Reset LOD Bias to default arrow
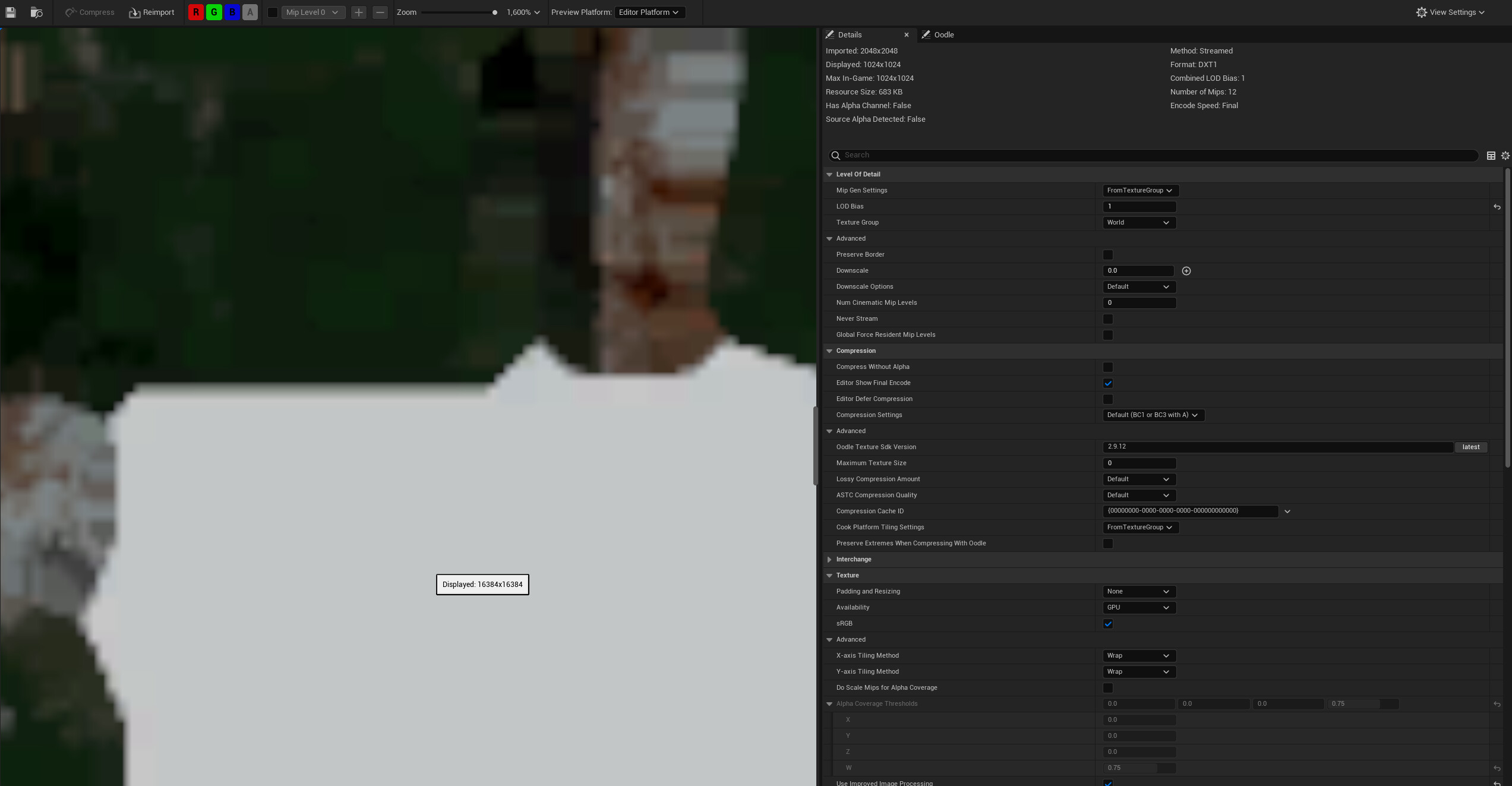Screen dimensions: 1512x786 (x=1497, y=207)
